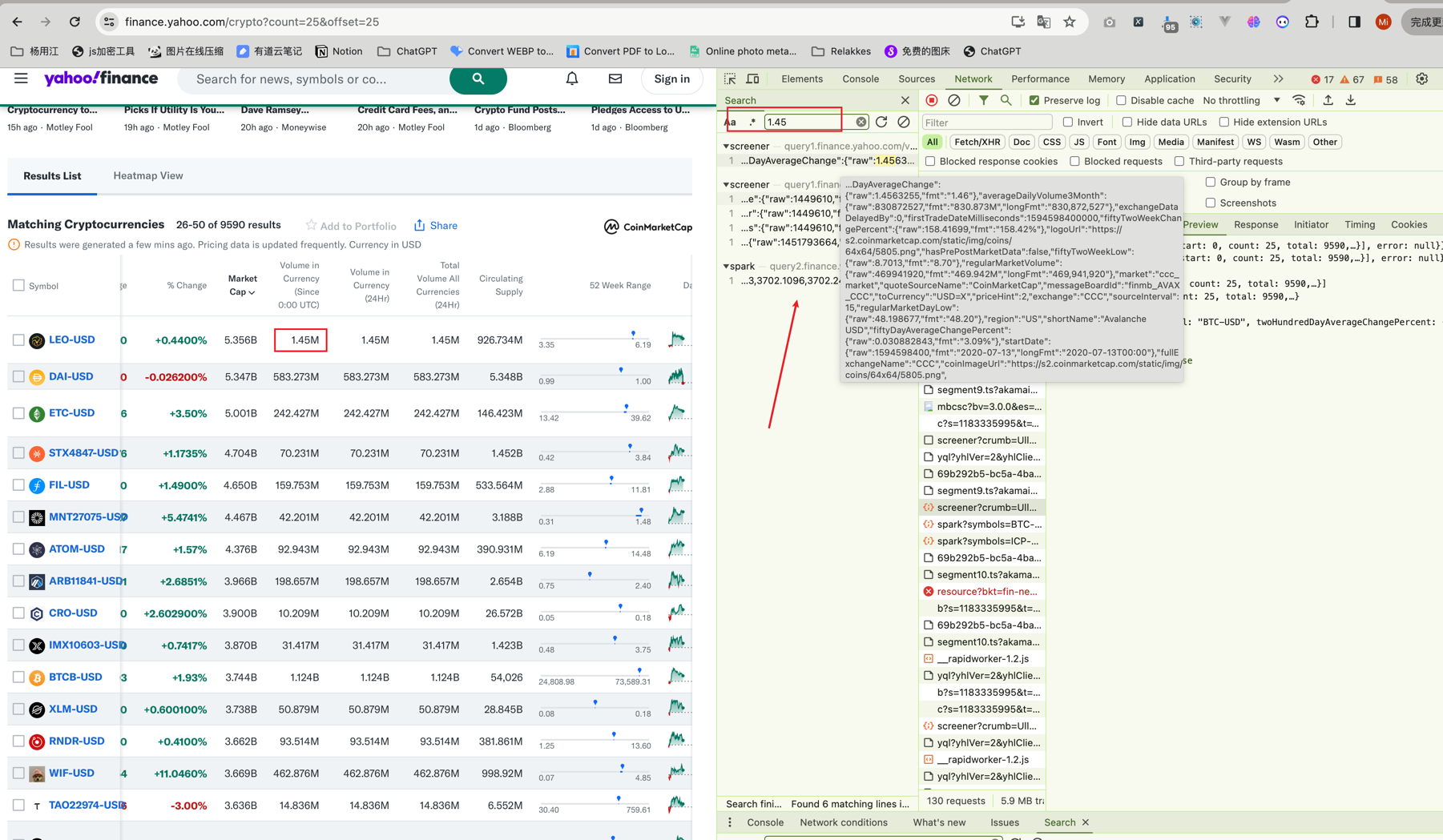Screen dimensions: 1443x840
Task: Enable Group by frame option
Action: [1211, 182]
